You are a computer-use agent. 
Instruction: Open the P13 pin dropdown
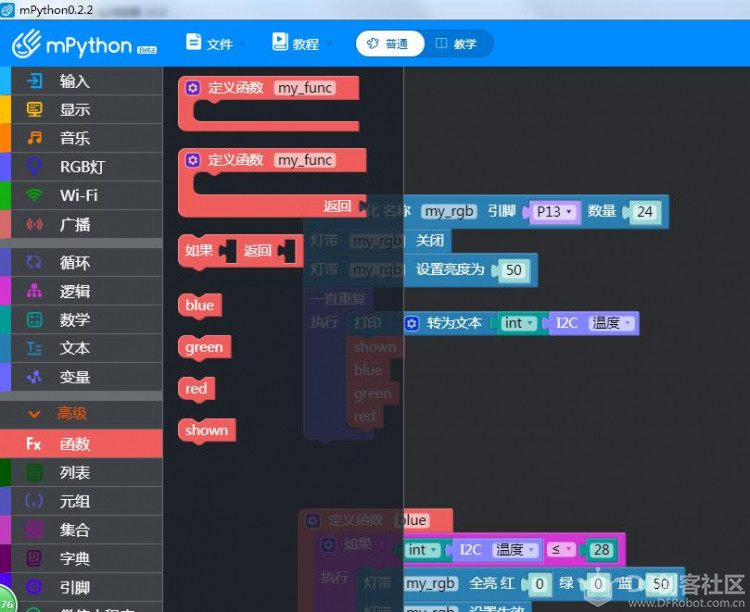tap(554, 211)
